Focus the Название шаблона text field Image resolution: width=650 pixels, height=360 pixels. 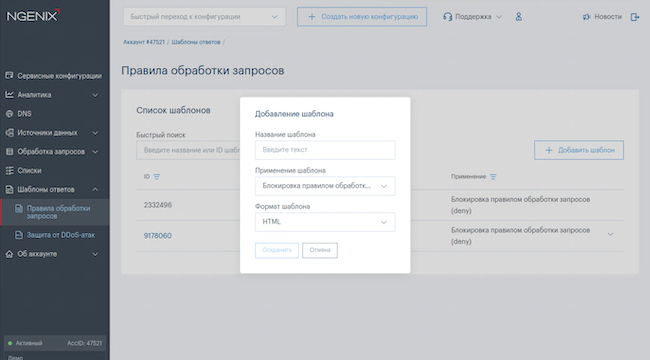(x=325, y=150)
